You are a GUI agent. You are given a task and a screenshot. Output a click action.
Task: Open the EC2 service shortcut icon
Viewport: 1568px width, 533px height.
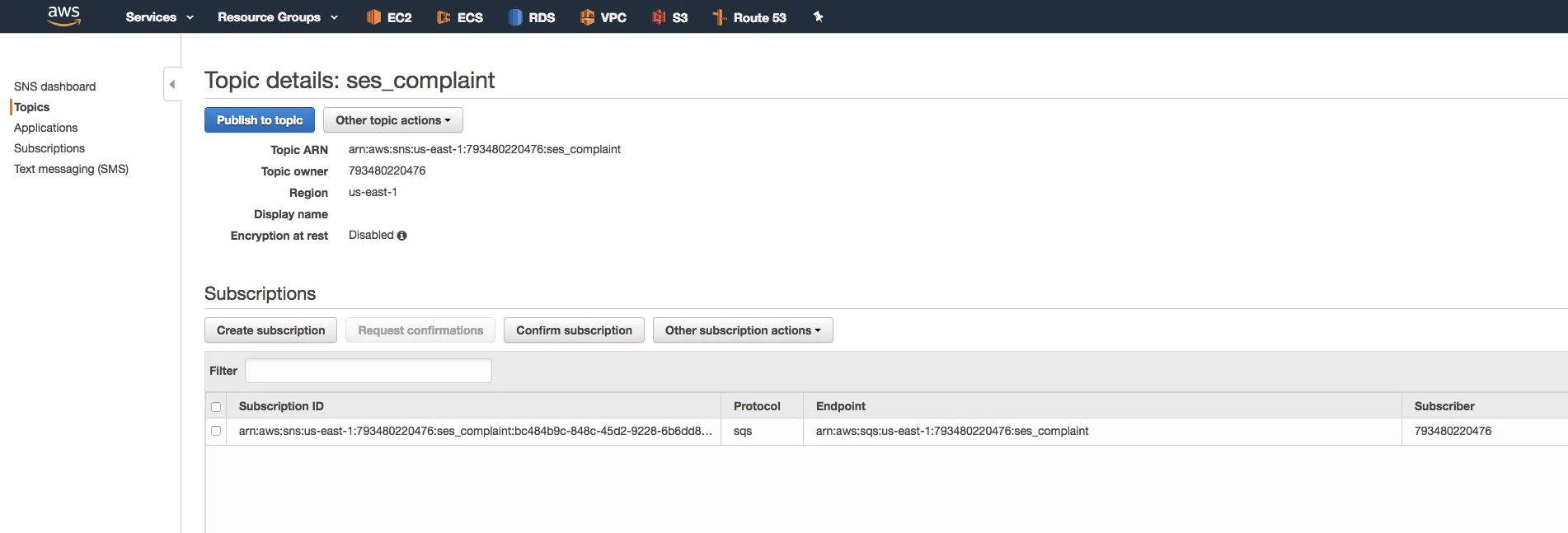point(373,17)
